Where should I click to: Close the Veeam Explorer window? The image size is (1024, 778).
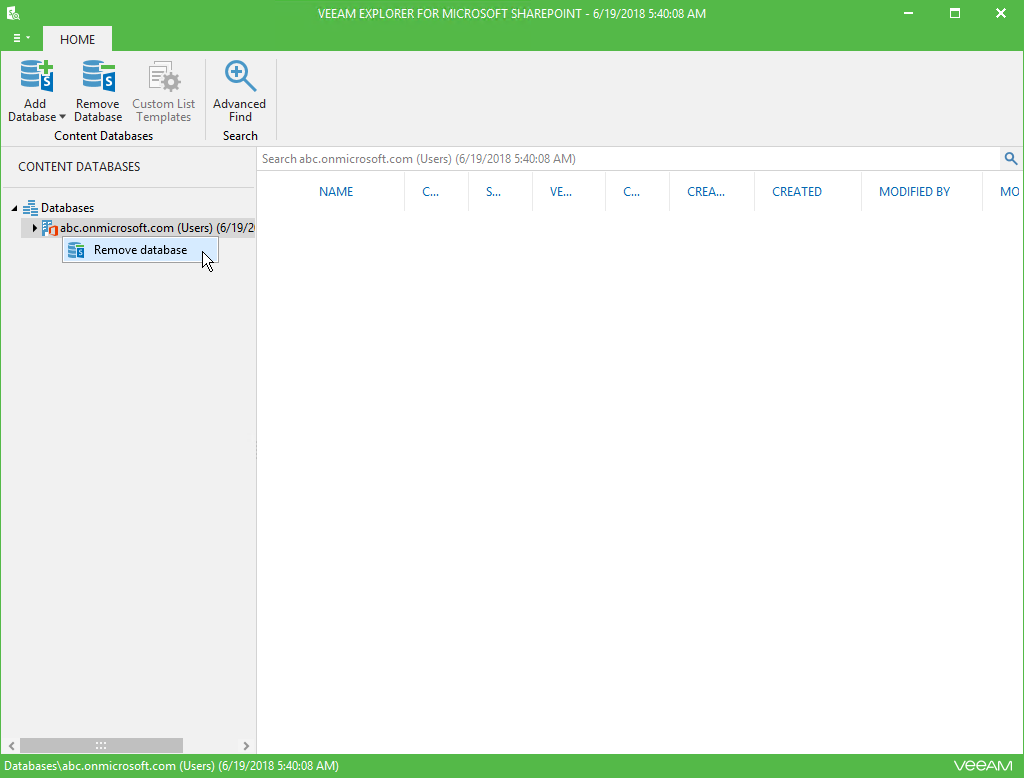(1000, 13)
